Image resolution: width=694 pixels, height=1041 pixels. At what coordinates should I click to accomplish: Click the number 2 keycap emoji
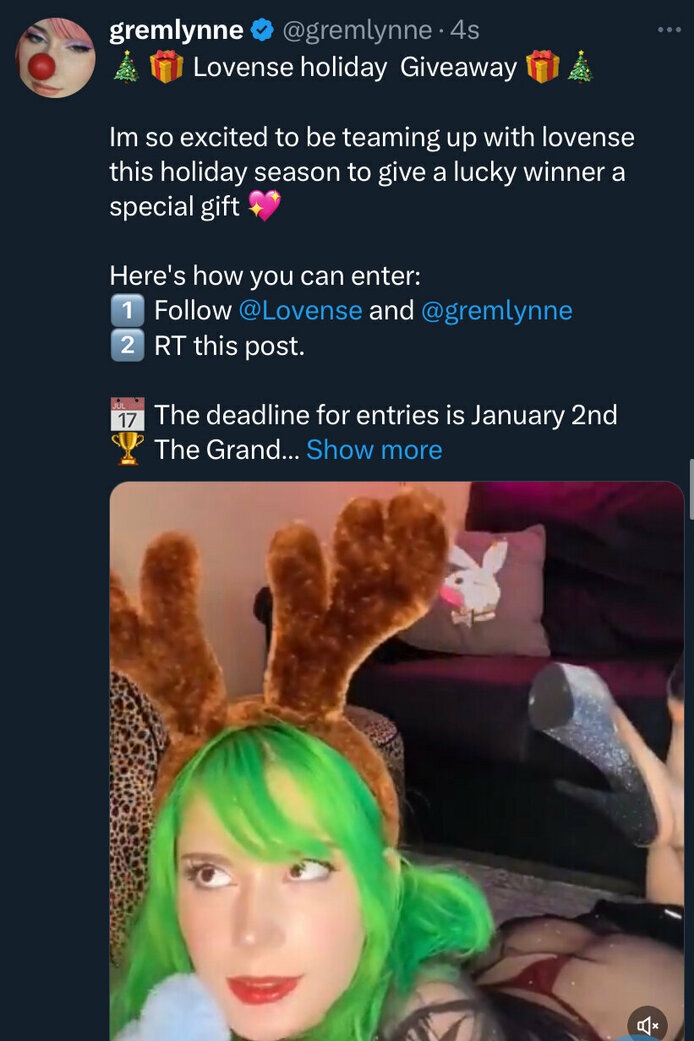tap(127, 346)
